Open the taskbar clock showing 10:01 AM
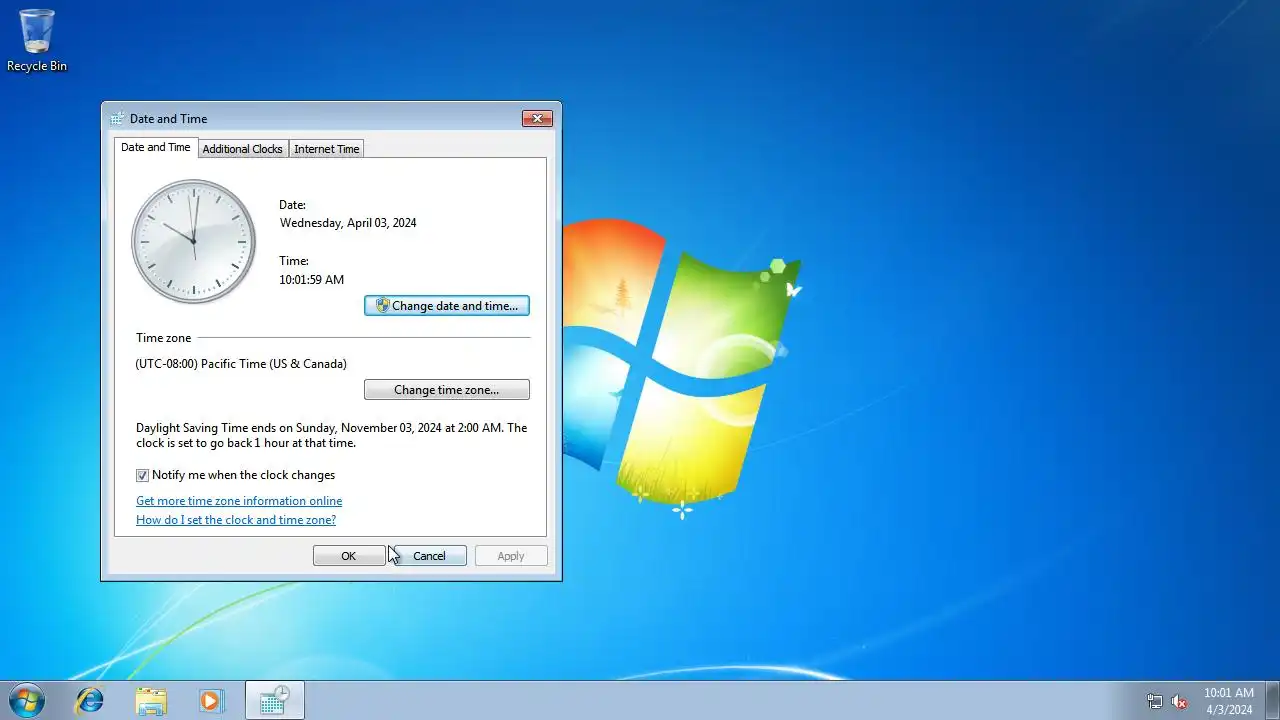The width and height of the screenshot is (1280, 720). [x=1228, y=700]
